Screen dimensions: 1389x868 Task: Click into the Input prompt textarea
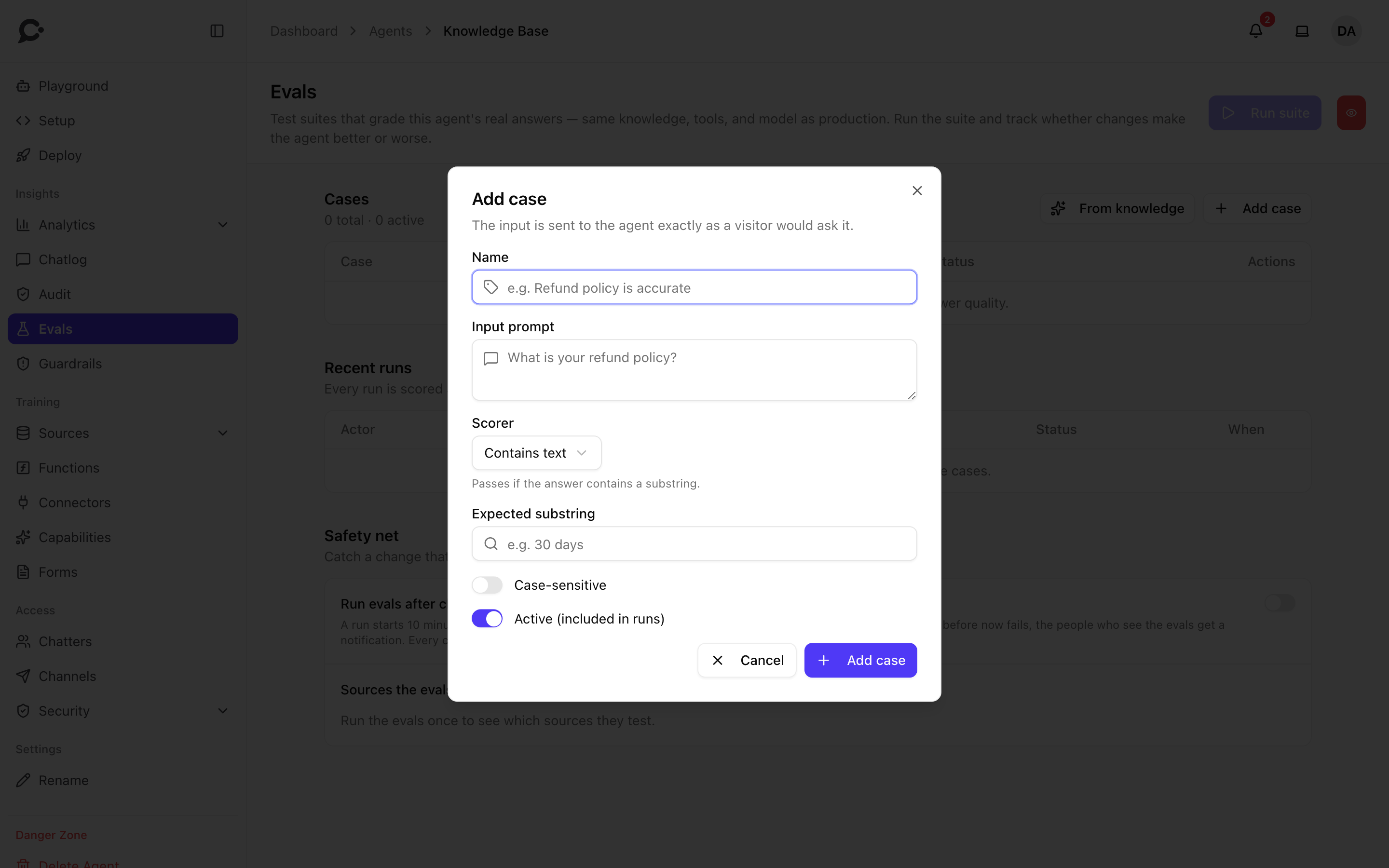click(694, 370)
